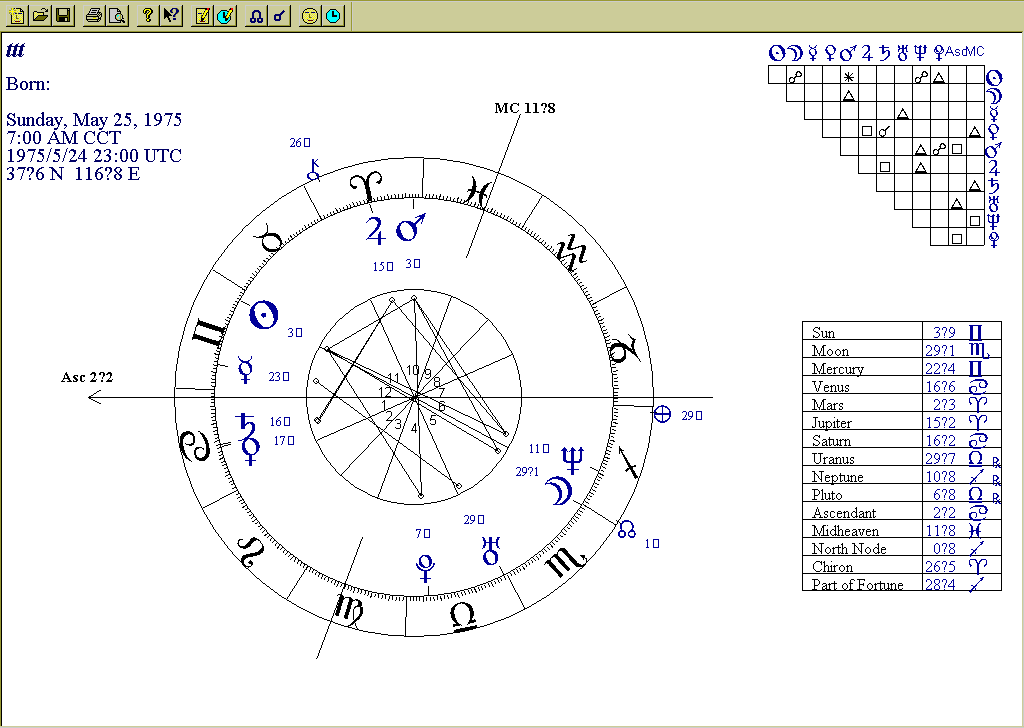This screenshot has height=728, width=1024.
Task: Click the clock with pencil edit icon
Action: coord(225,16)
